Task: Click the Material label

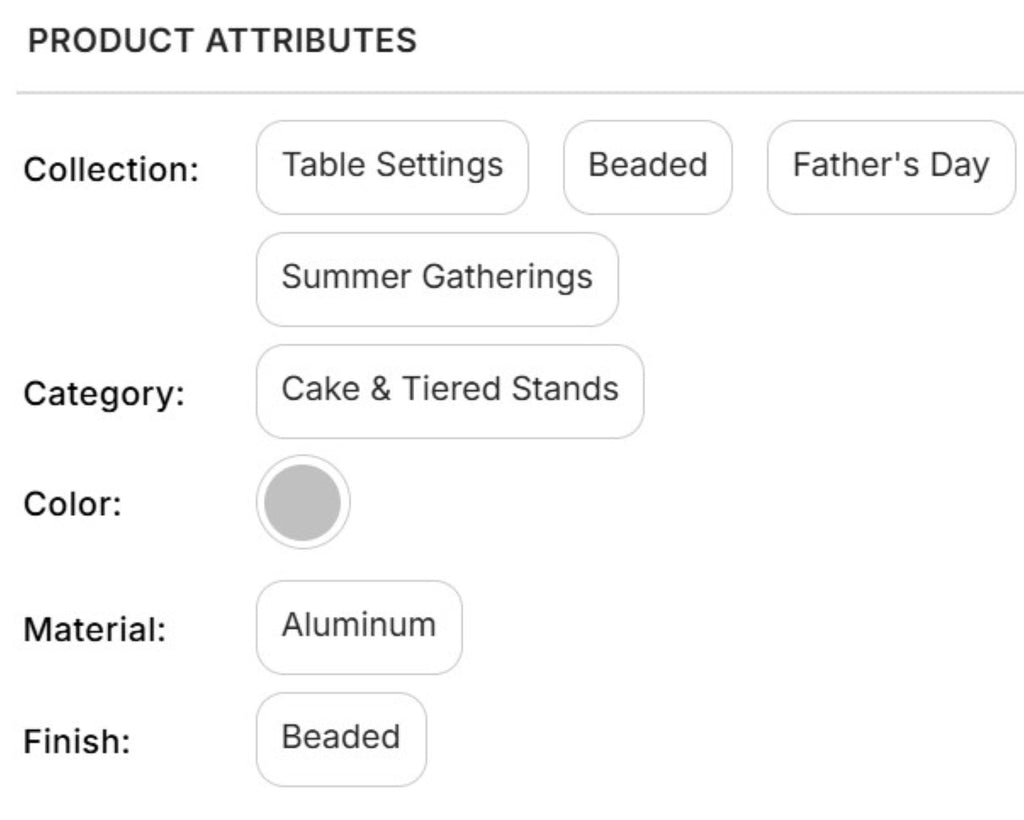Action: click(x=95, y=630)
